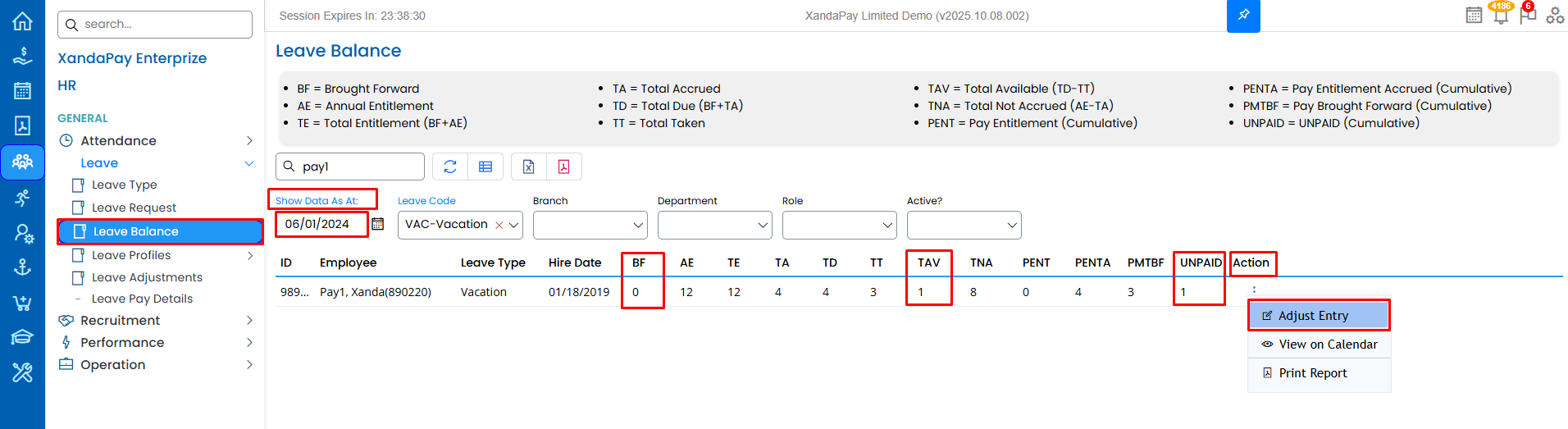The image size is (1568, 429).
Task: Open the notifications bell with 4186 badge
Action: tap(1501, 15)
